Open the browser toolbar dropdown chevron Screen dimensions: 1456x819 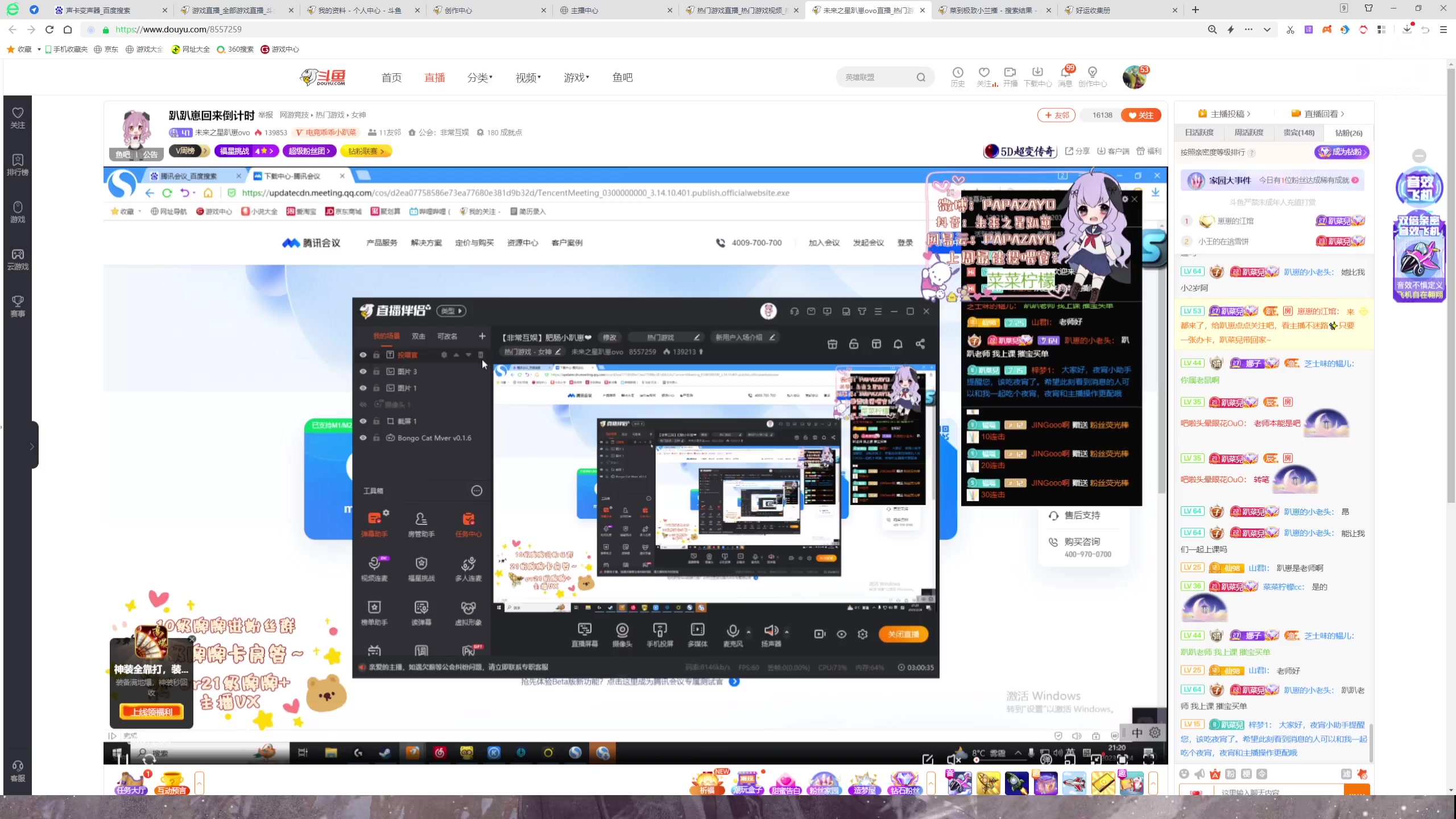[1267, 30]
